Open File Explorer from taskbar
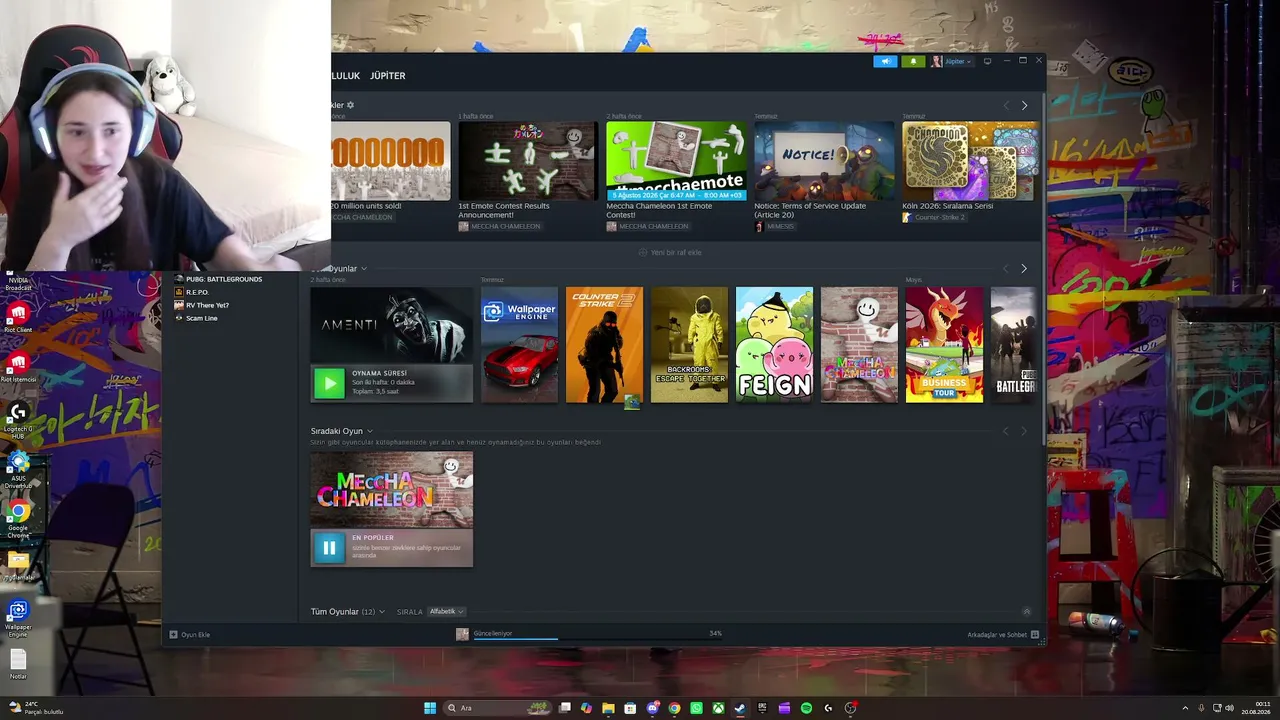 coord(608,708)
